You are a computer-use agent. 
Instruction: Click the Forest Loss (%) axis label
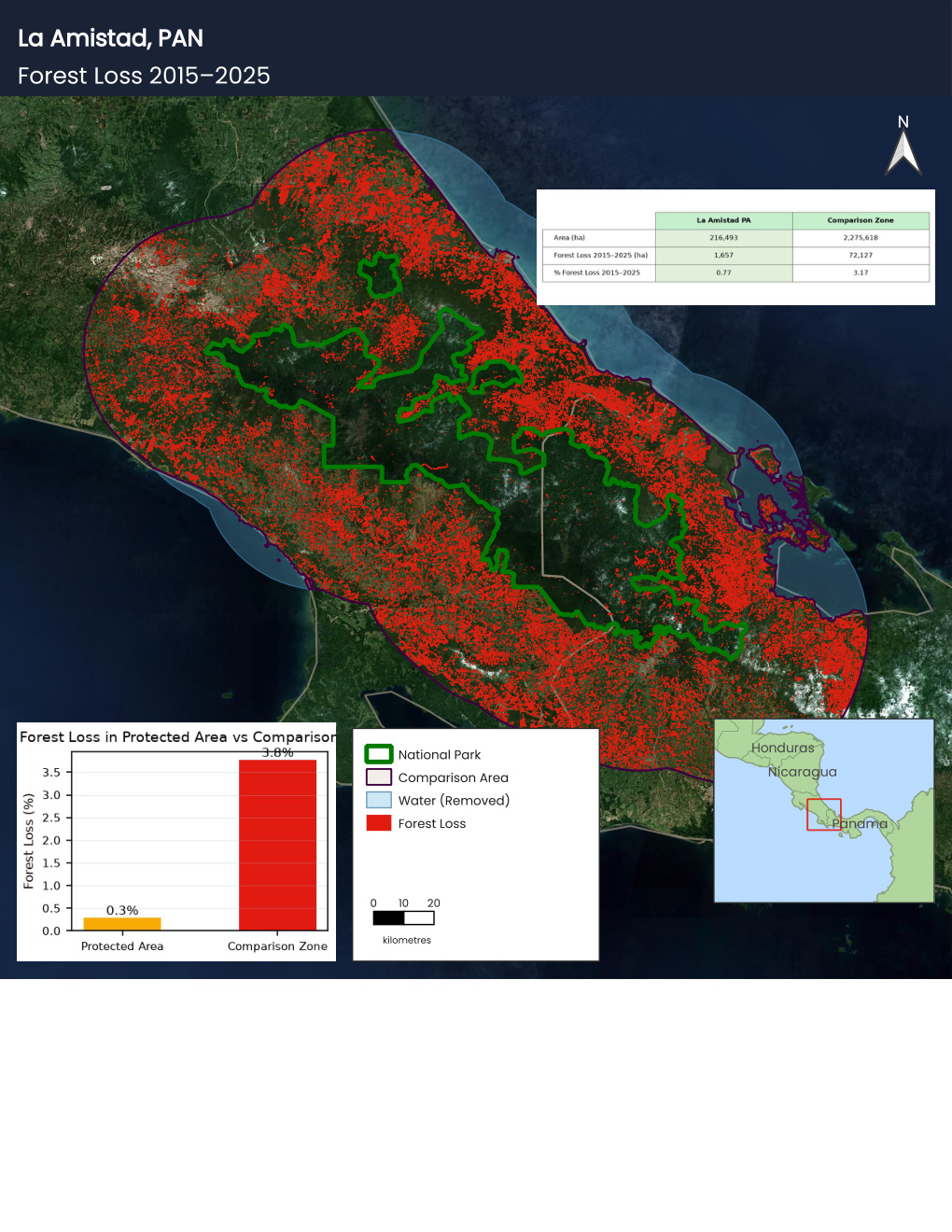click(29, 841)
